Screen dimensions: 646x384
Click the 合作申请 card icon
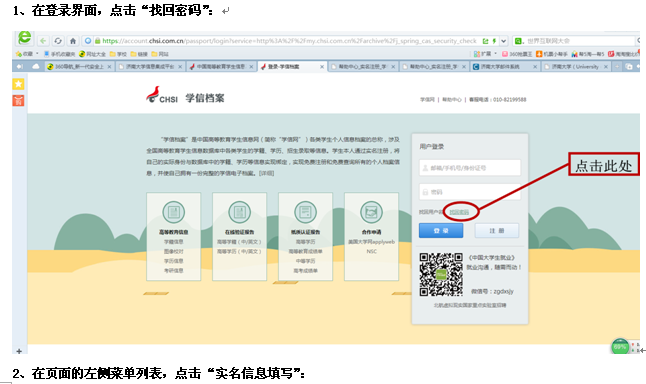[x=371, y=212]
